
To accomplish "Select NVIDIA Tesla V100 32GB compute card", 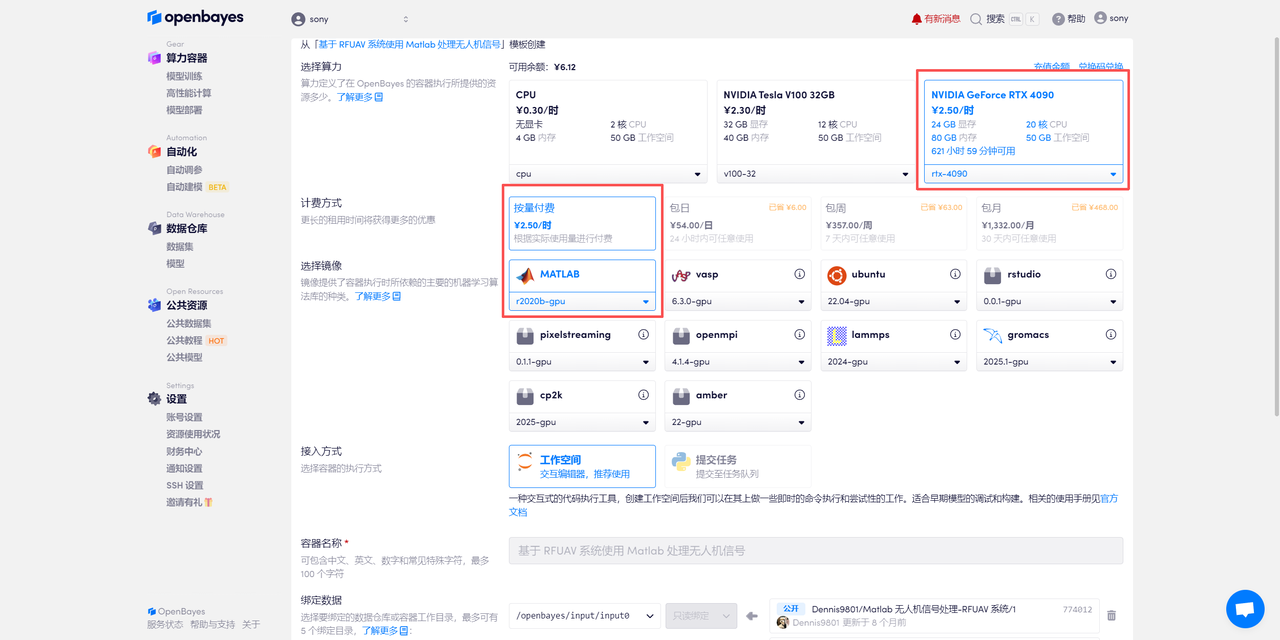I will (x=814, y=130).
